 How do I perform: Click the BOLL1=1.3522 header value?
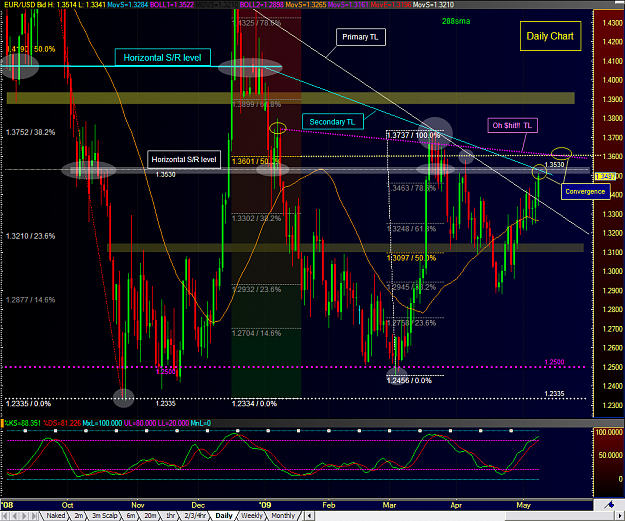pyautogui.click(x=172, y=5)
